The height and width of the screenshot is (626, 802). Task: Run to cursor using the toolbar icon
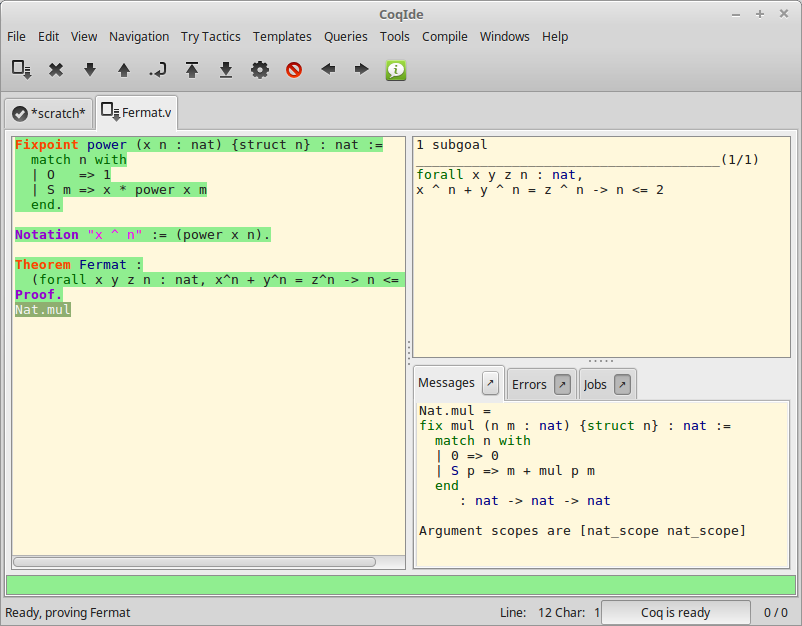157,70
